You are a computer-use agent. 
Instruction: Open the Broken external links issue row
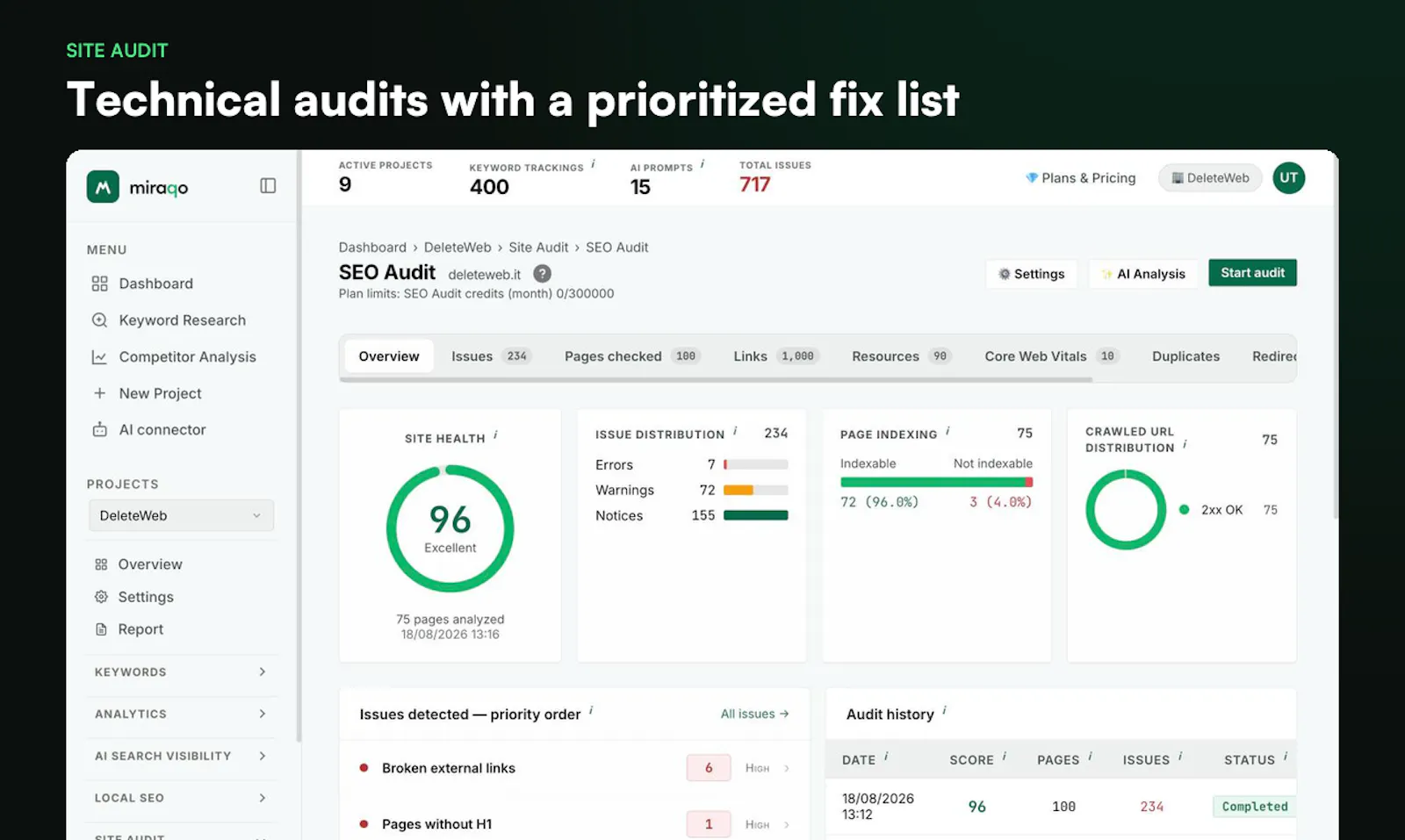click(x=574, y=768)
